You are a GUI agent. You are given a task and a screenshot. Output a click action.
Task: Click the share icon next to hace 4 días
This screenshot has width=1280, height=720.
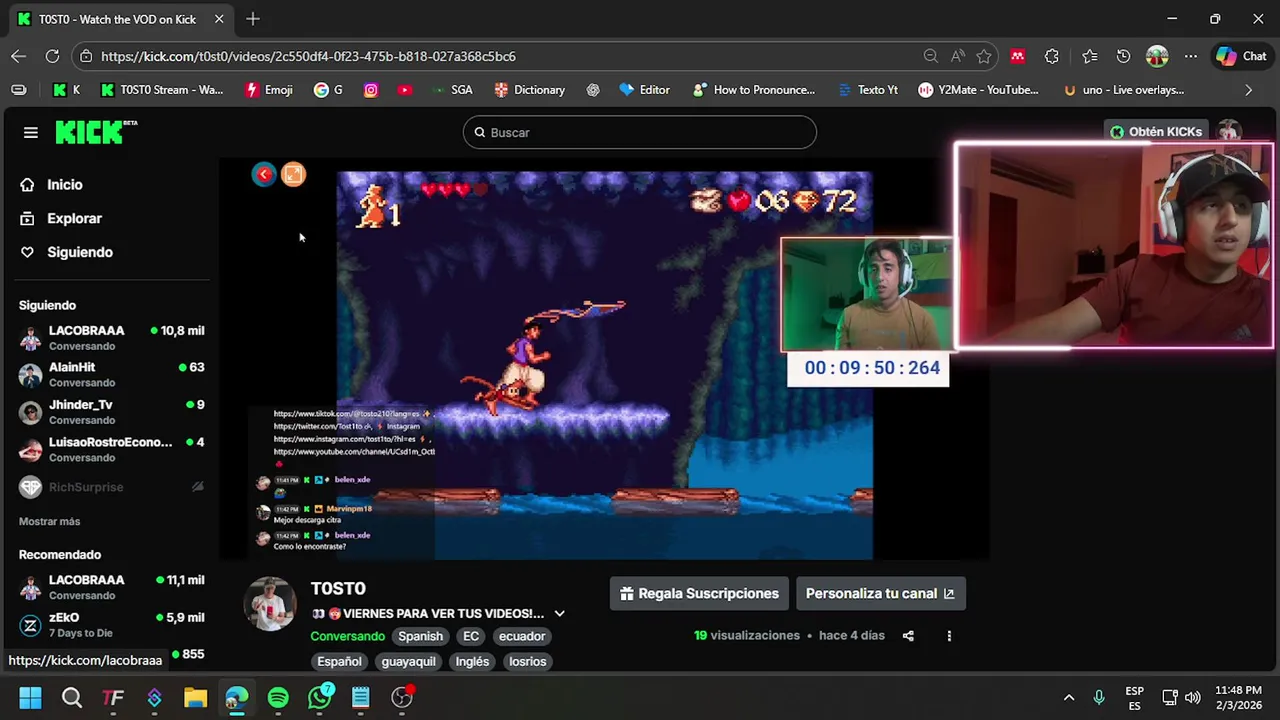[908, 636]
